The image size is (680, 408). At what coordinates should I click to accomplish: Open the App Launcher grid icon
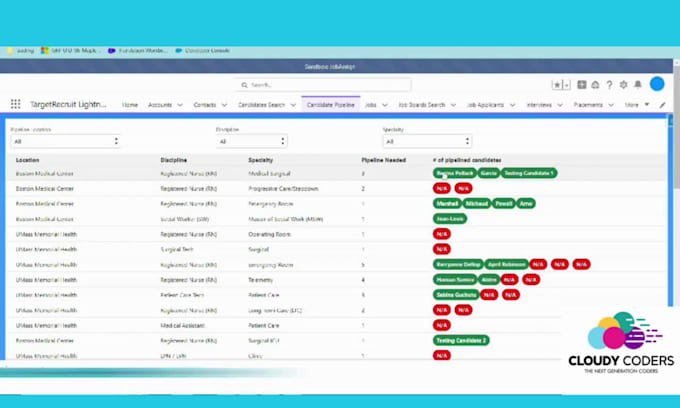(16, 104)
